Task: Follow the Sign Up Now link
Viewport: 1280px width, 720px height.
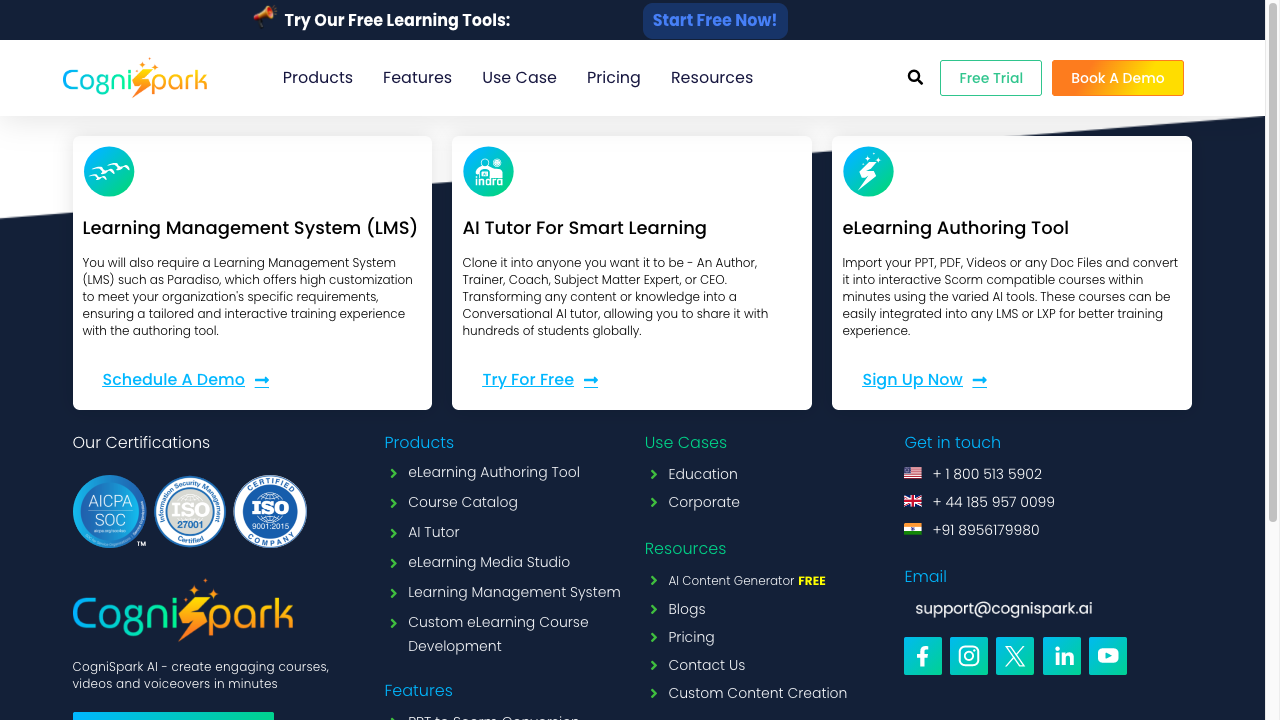Action: click(x=913, y=380)
